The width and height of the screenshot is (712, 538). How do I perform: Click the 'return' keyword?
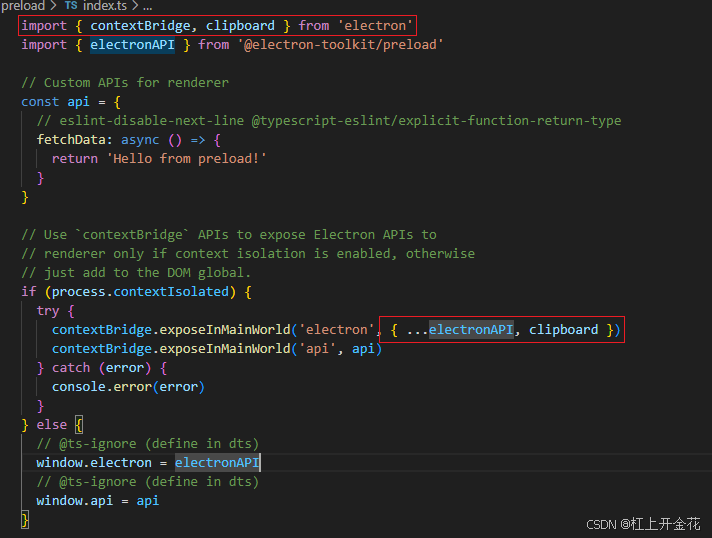pos(74,158)
